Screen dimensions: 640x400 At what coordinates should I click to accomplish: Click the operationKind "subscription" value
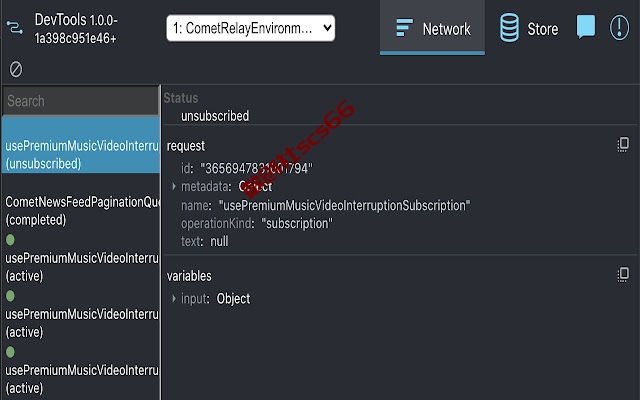(x=297, y=223)
